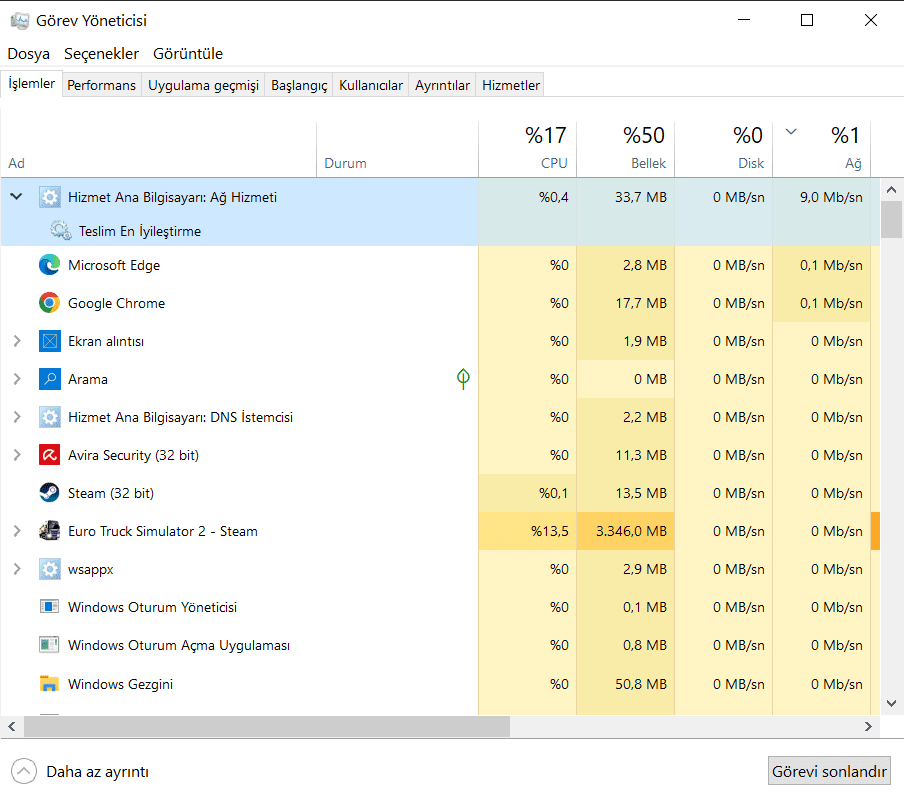Open the Başlangıç tab

pyautogui.click(x=299, y=85)
